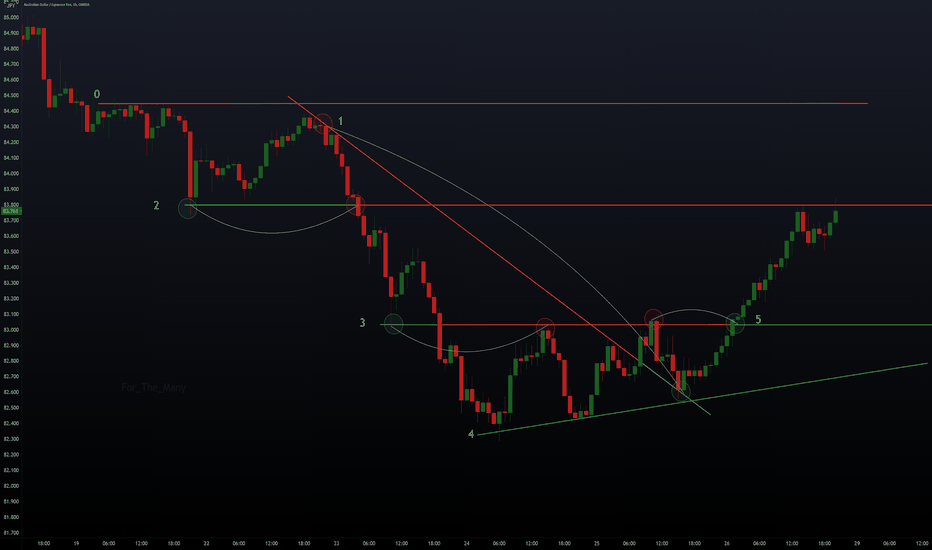This screenshot has width=932, height=550.
Task: Click the 82.000 price axis label
Action: click(11, 486)
